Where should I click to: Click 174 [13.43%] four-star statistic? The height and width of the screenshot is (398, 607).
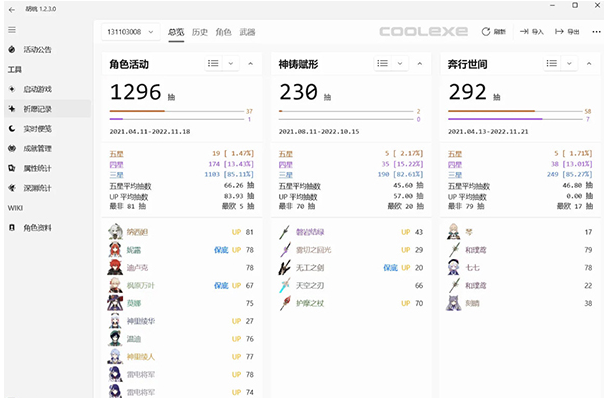231,164
